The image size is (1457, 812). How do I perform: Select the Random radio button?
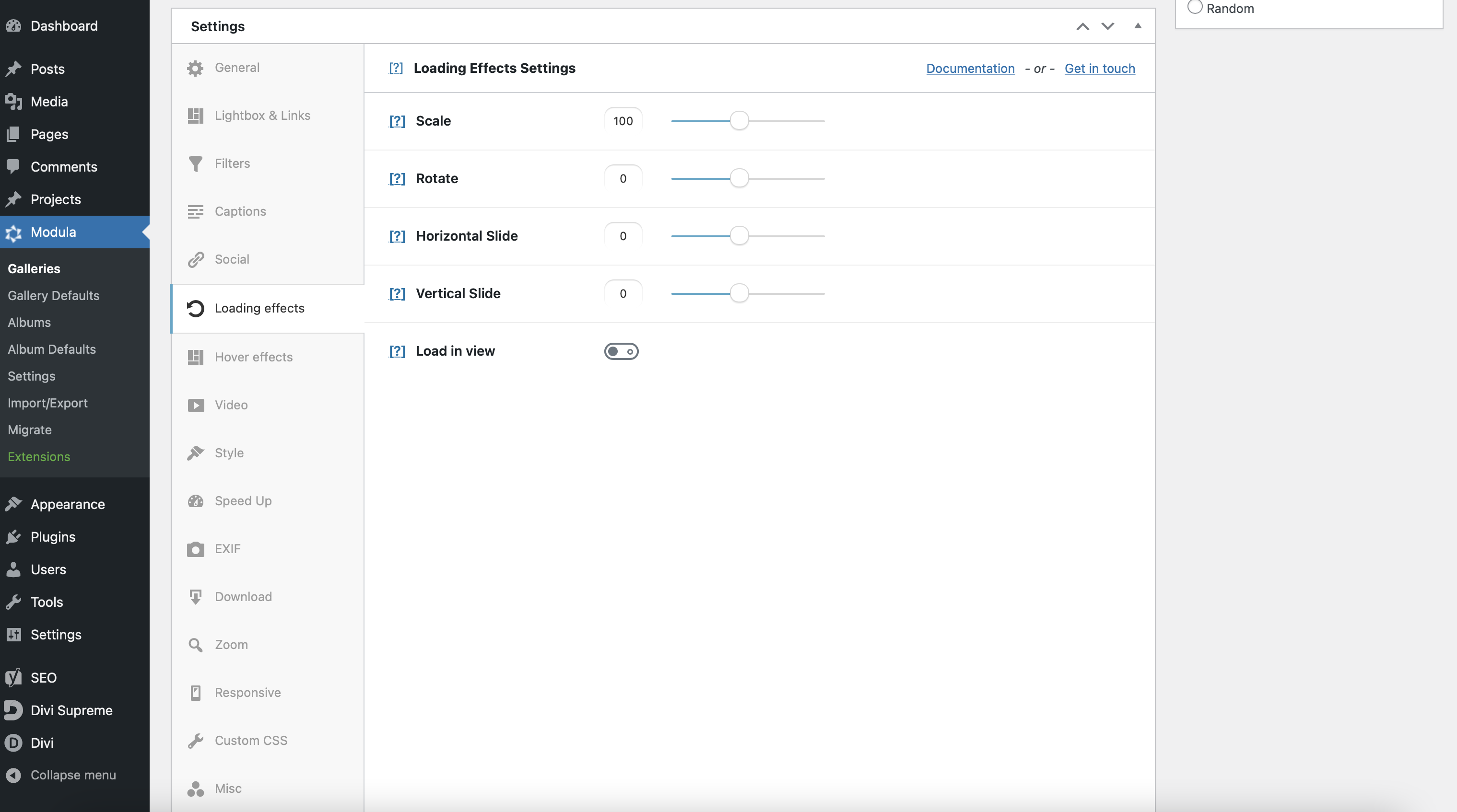point(1195,7)
